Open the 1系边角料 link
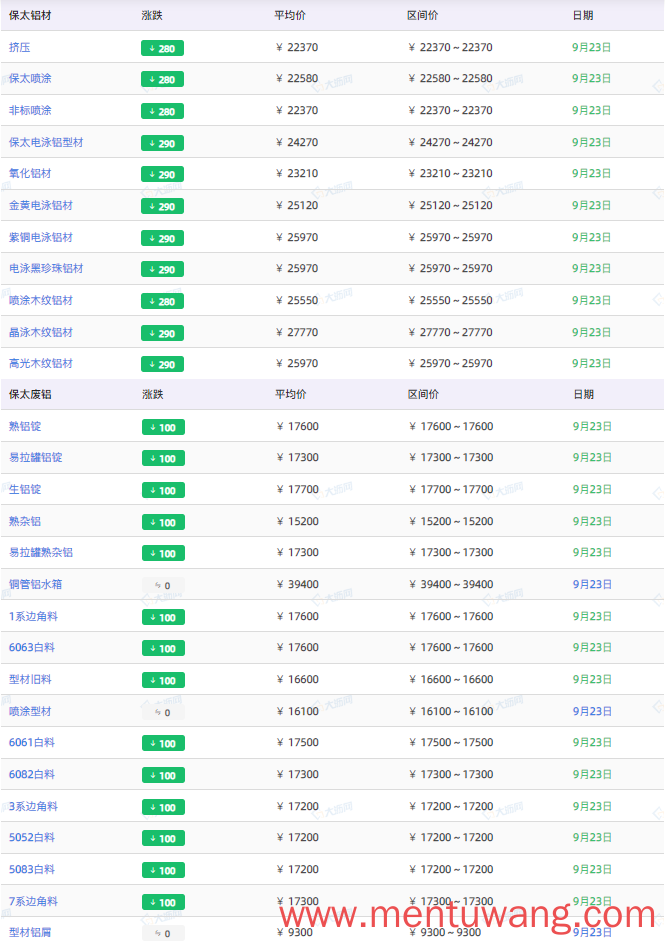This screenshot has width=665, height=945. pyautogui.click(x=33, y=617)
